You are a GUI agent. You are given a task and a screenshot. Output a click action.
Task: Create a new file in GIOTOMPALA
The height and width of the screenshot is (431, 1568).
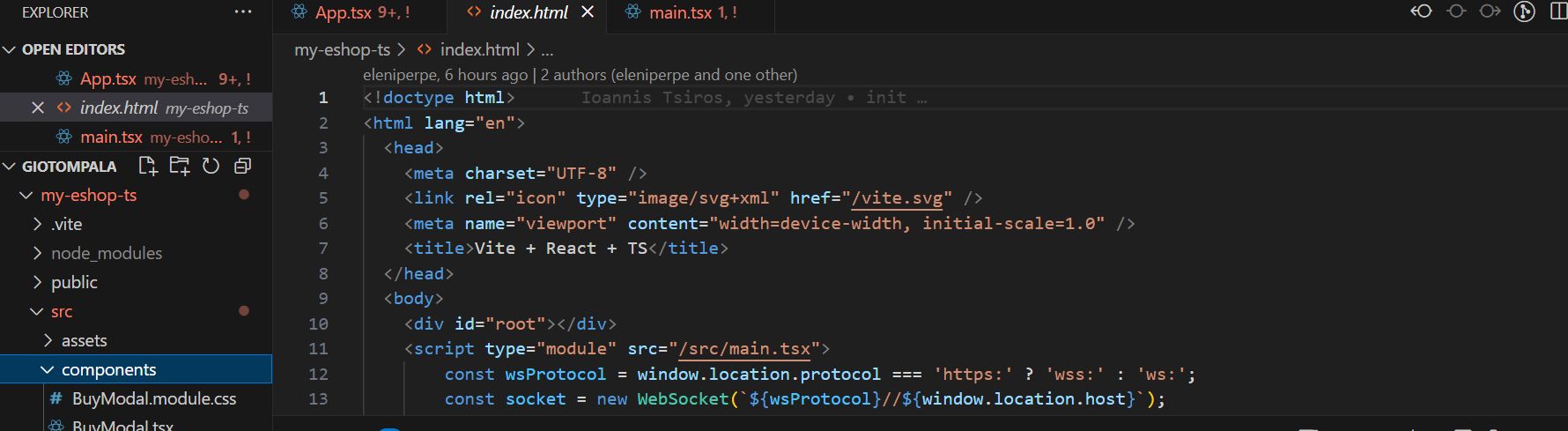148,166
